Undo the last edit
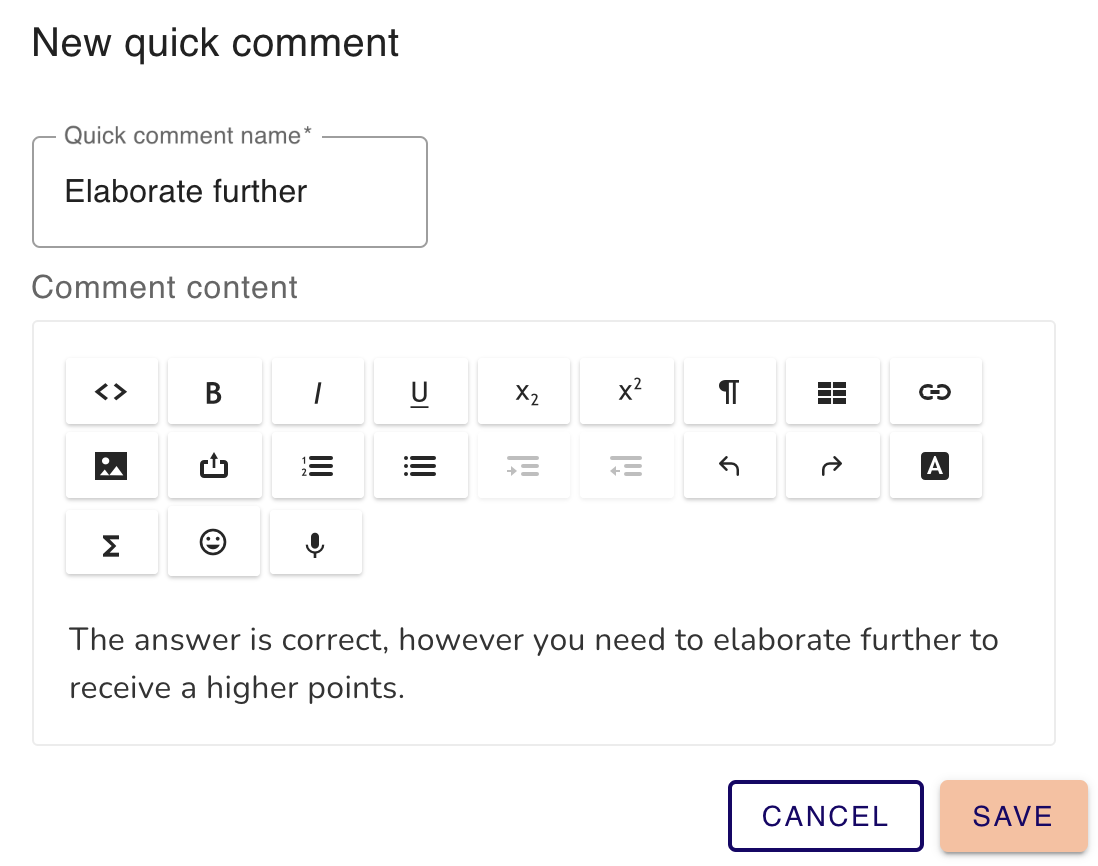This screenshot has width=1098, height=866. coord(730,466)
